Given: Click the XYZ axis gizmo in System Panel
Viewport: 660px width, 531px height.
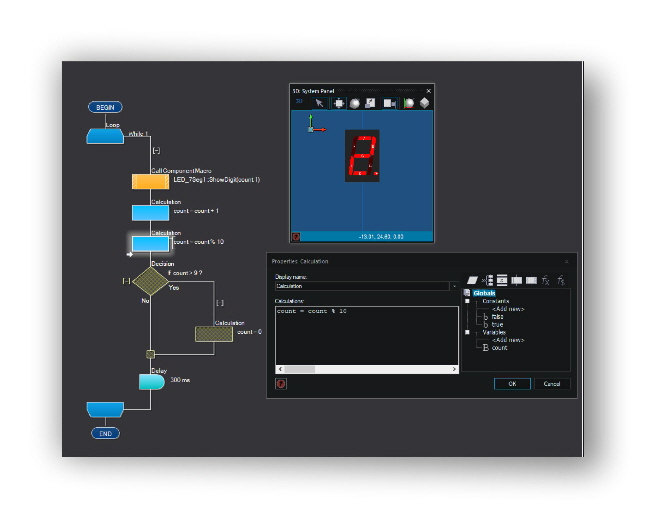Looking at the screenshot, I should 316,124.
